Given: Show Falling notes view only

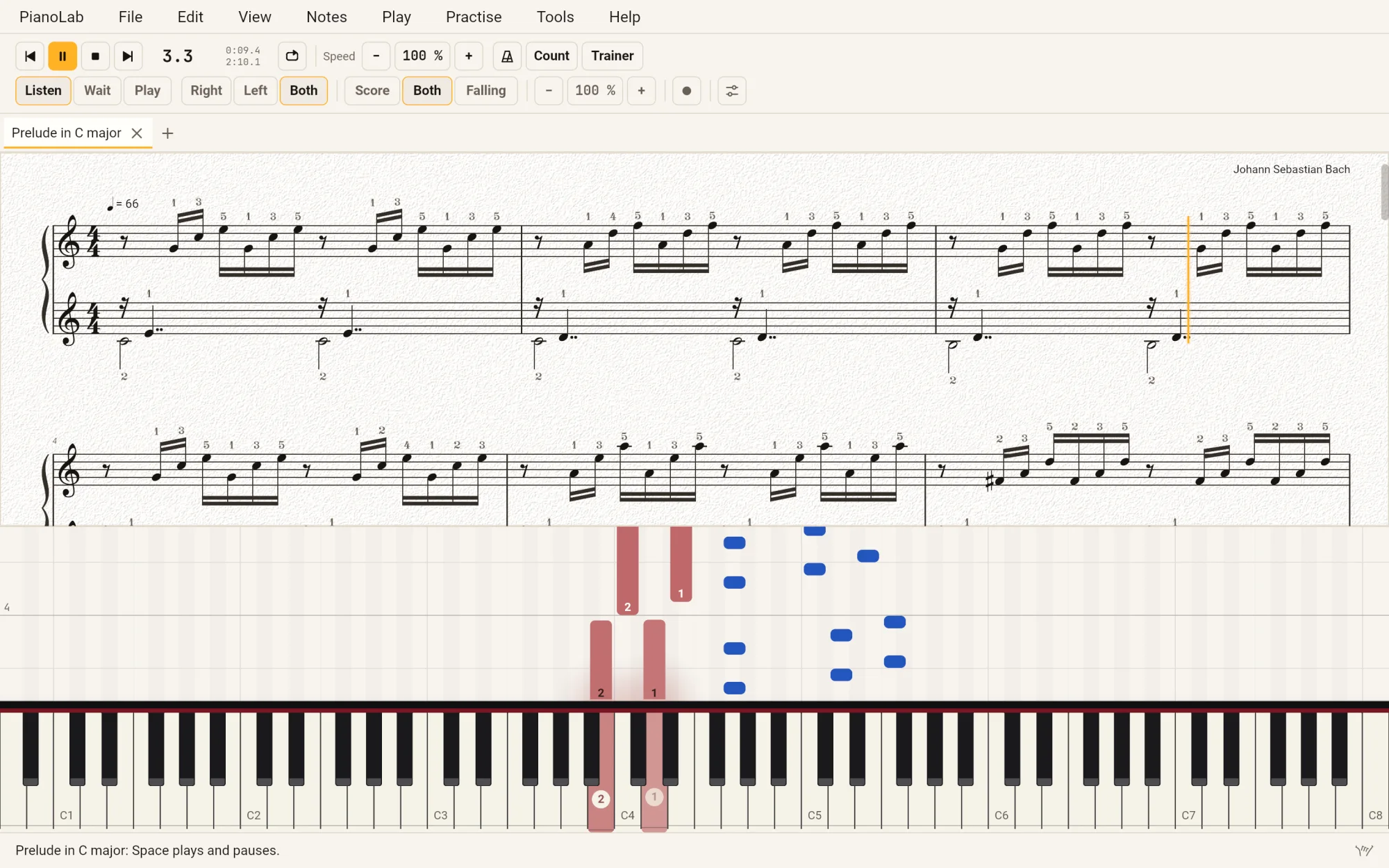Looking at the screenshot, I should (x=486, y=91).
